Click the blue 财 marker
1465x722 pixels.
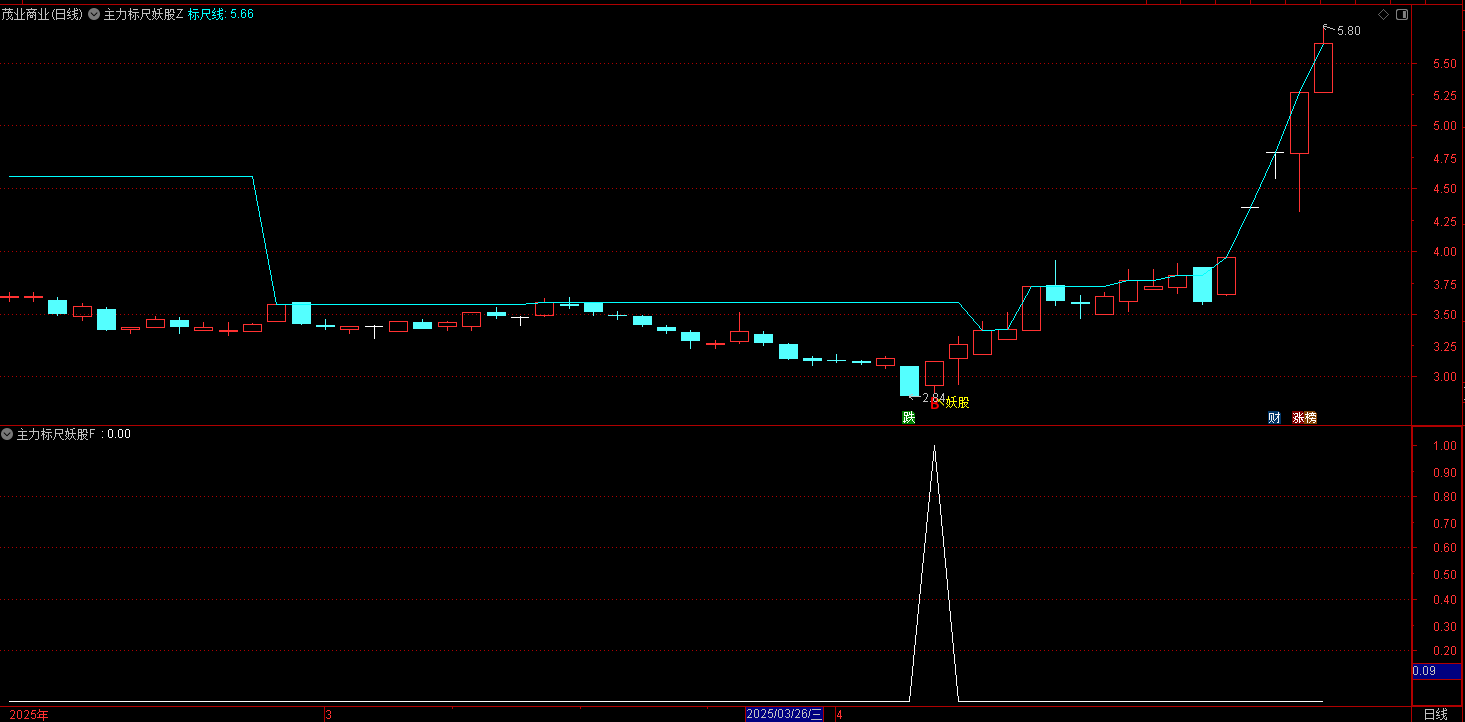point(1274,418)
